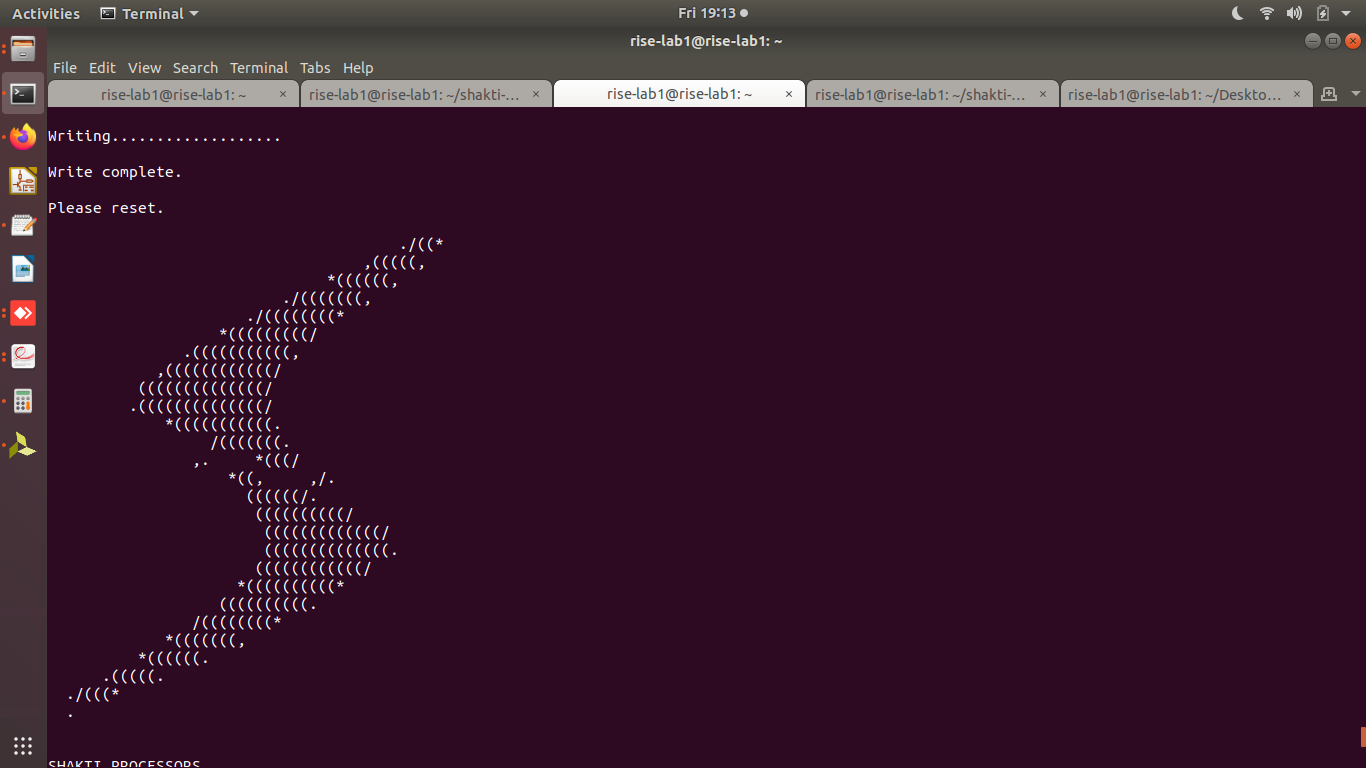Minimize the terminal window

(x=1313, y=41)
